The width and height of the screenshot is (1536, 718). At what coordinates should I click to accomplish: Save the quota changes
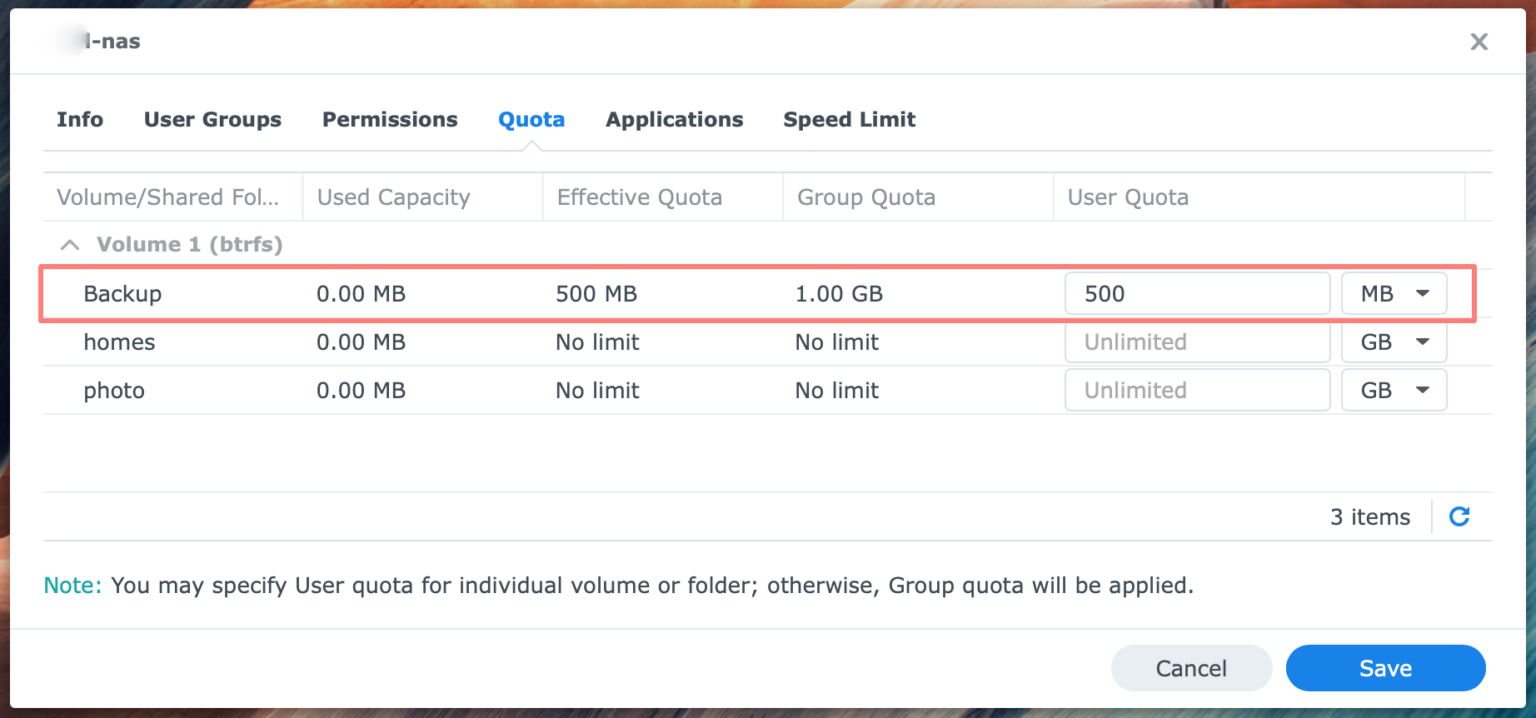coord(1385,668)
